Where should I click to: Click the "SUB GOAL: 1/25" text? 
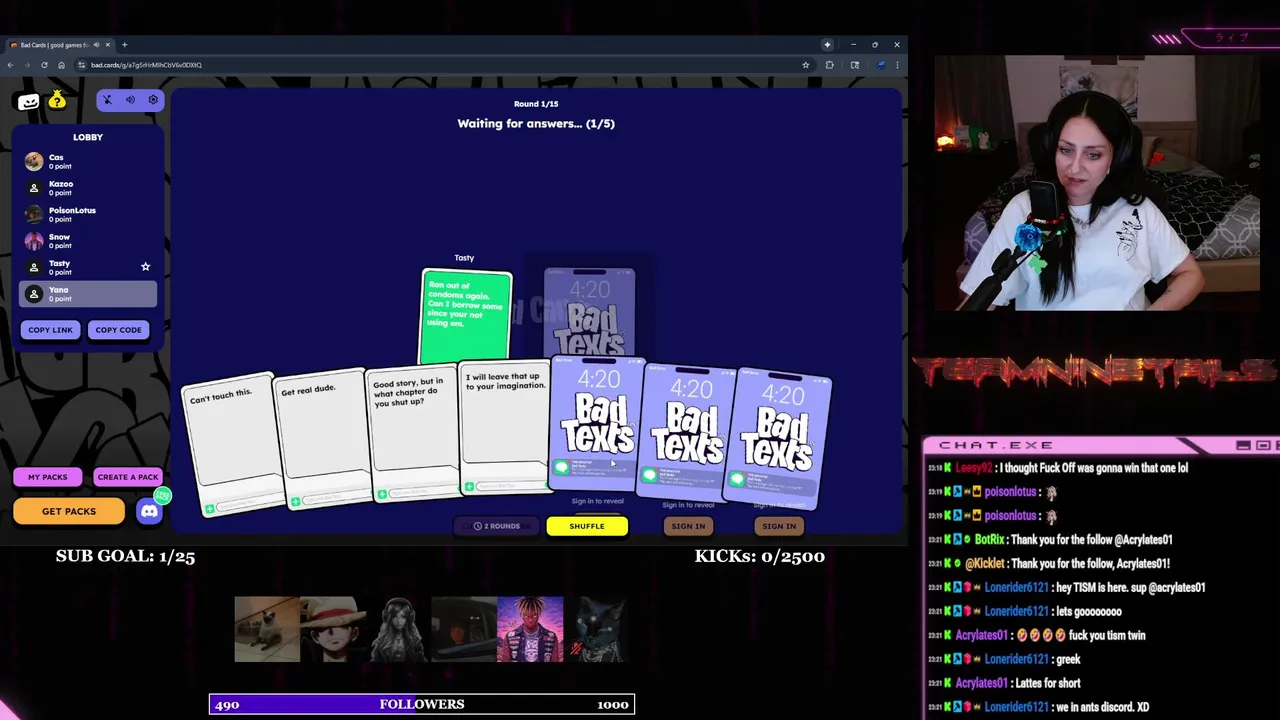point(125,557)
